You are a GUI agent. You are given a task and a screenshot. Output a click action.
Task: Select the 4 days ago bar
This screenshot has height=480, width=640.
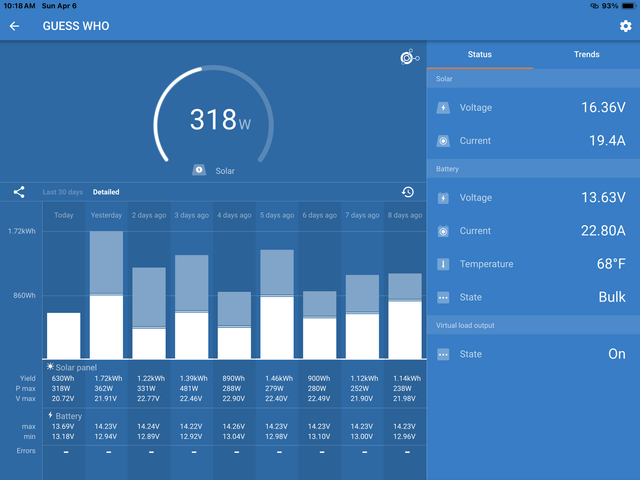(x=234, y=325)
